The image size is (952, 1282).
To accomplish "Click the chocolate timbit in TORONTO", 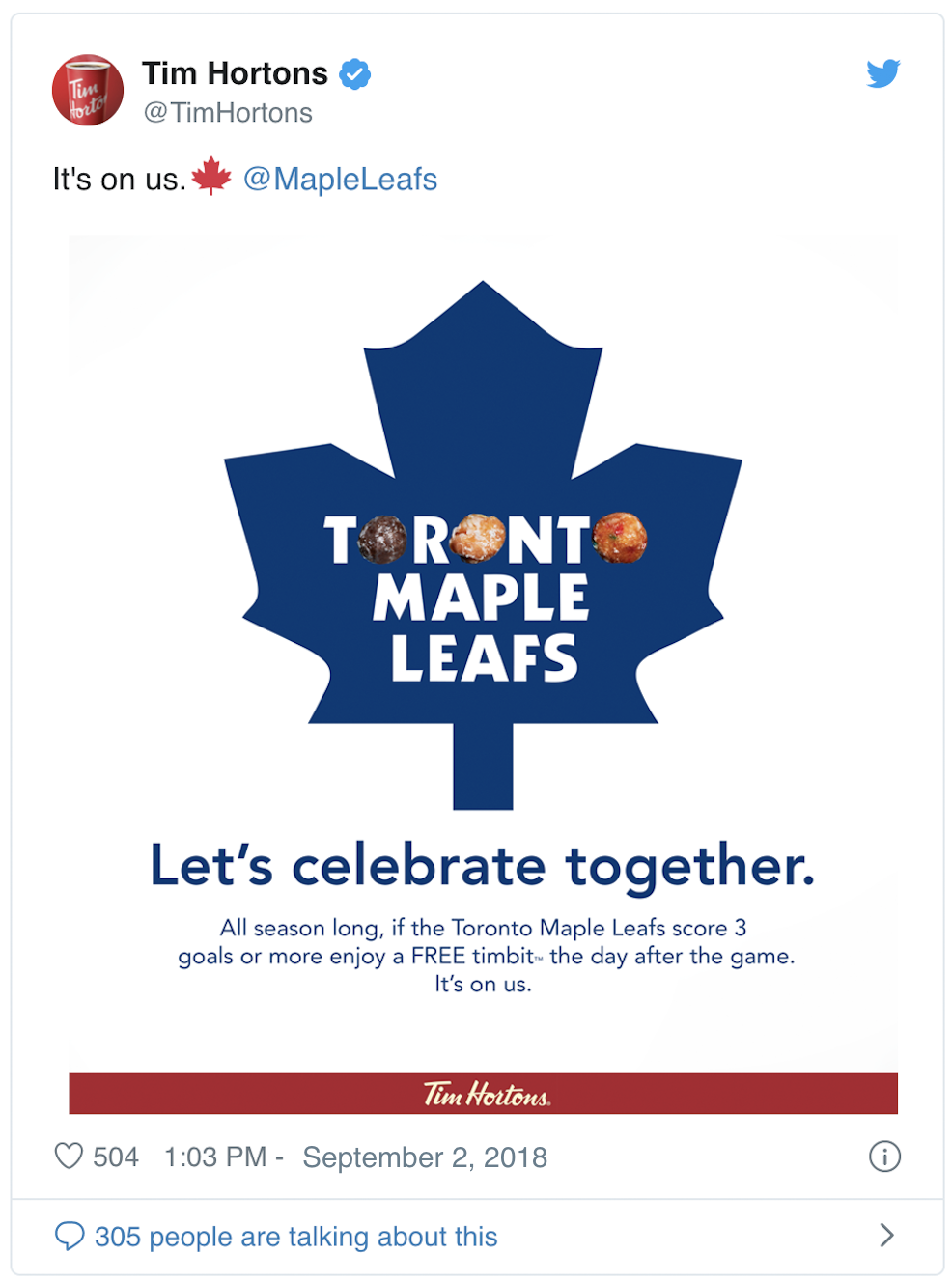I will coord(382,540).
